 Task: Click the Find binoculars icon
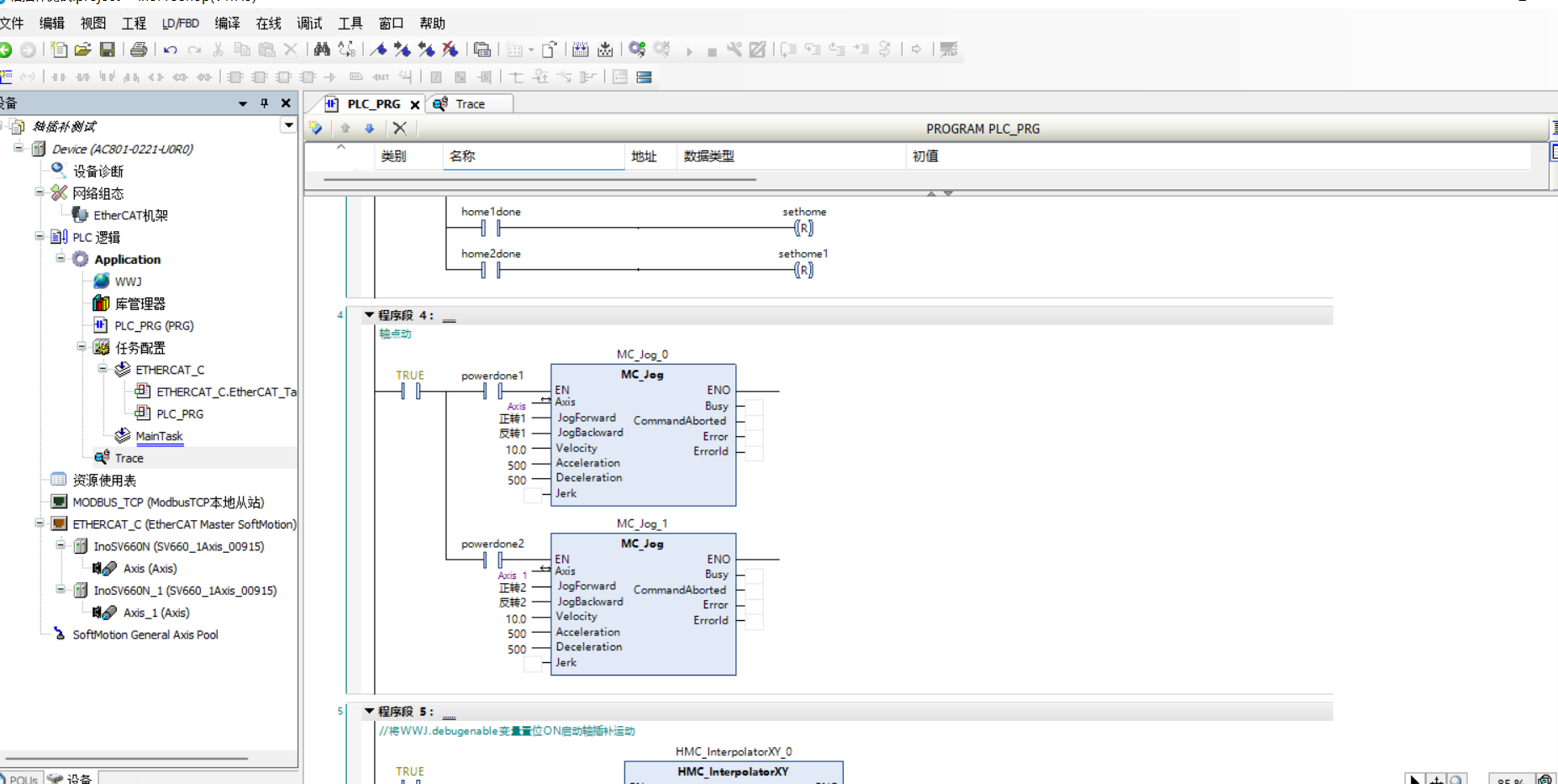[x=322, y=50]
